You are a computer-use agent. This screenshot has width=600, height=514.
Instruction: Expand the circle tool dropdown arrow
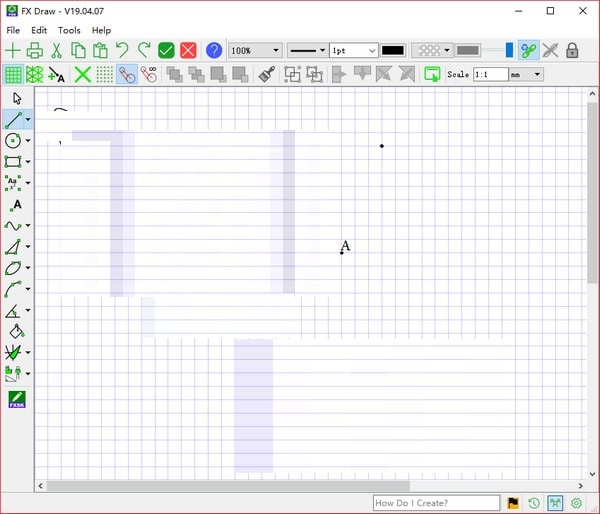28,141
